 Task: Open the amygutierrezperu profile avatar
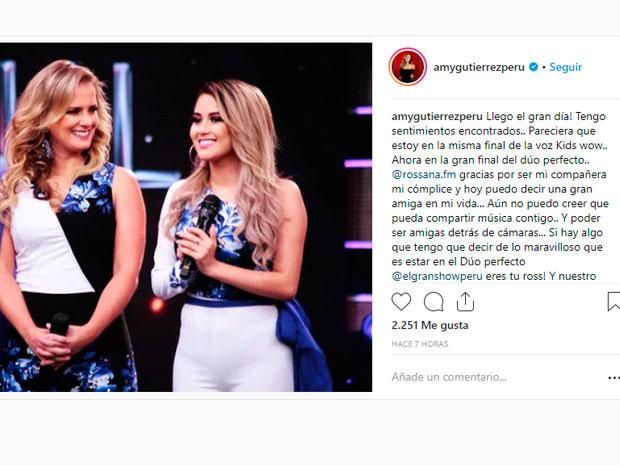(408, 66)
